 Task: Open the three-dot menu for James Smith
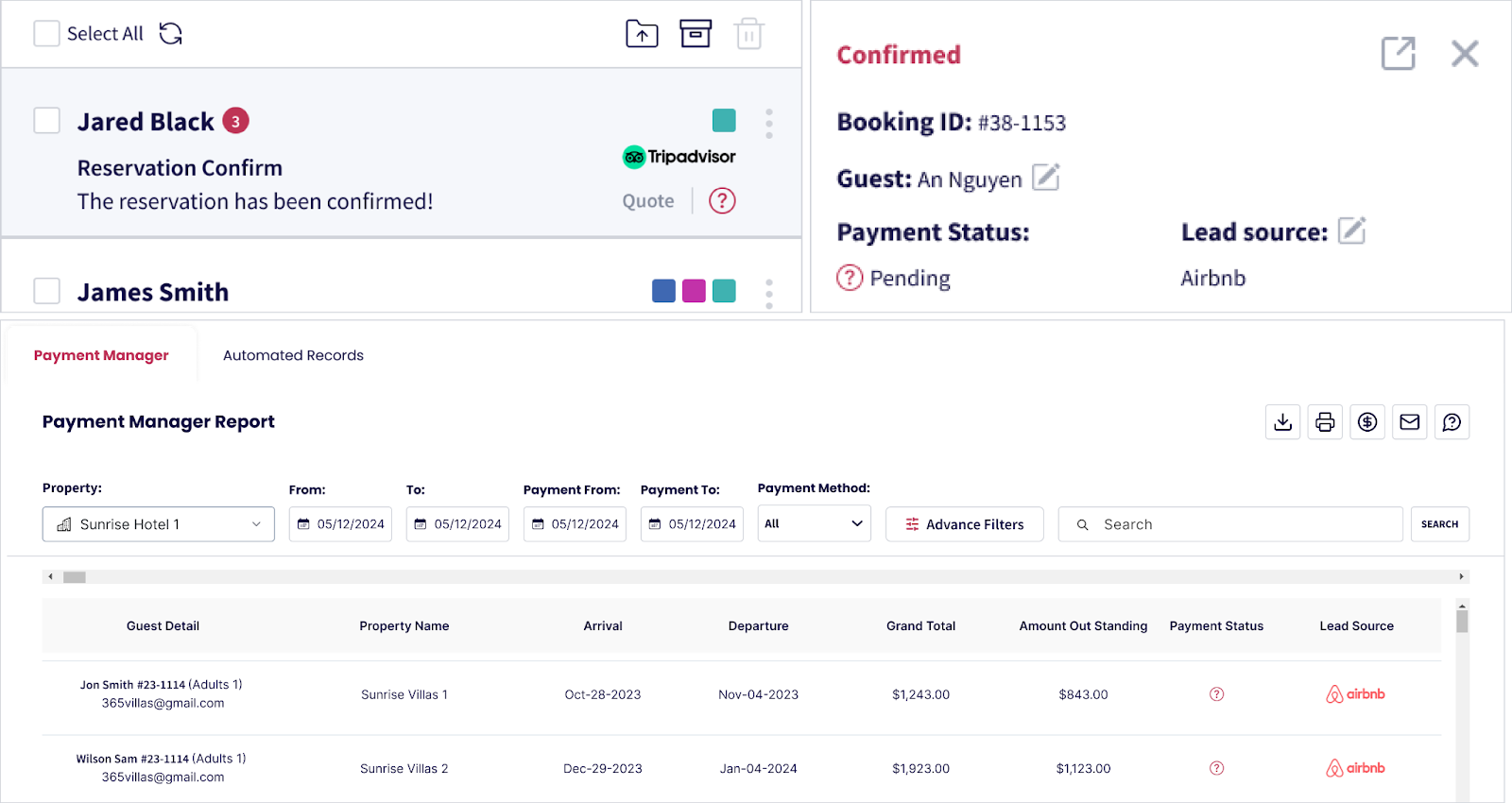click(769, 294)
